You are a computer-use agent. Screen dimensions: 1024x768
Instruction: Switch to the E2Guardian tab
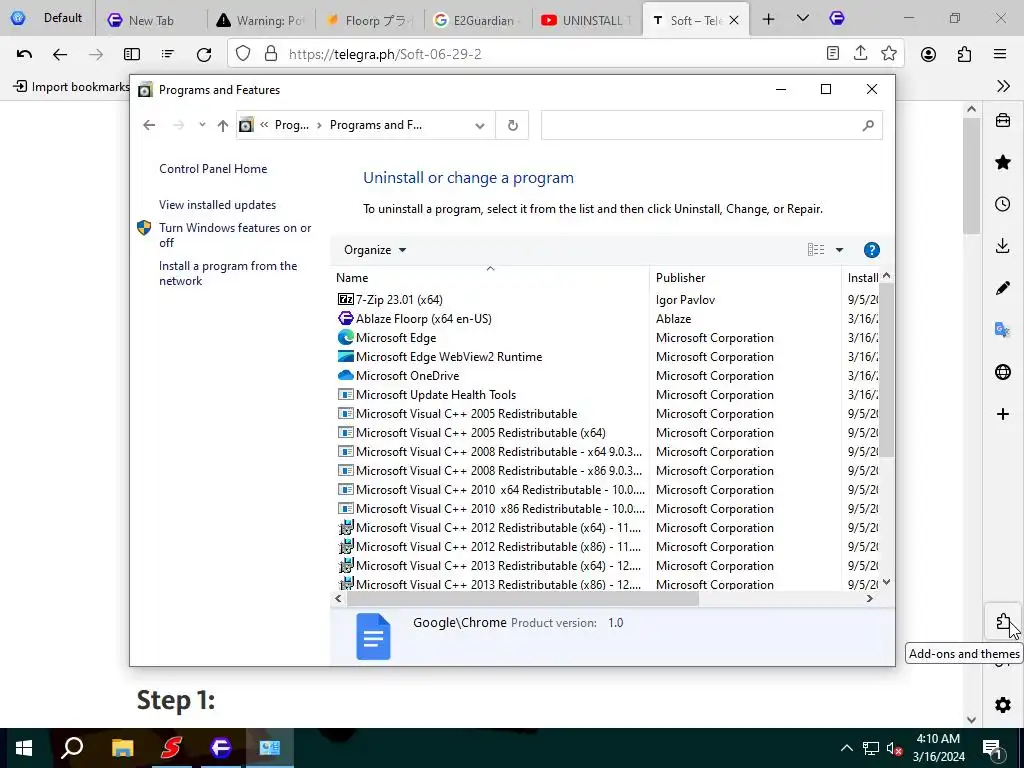[x=478, y=20]
